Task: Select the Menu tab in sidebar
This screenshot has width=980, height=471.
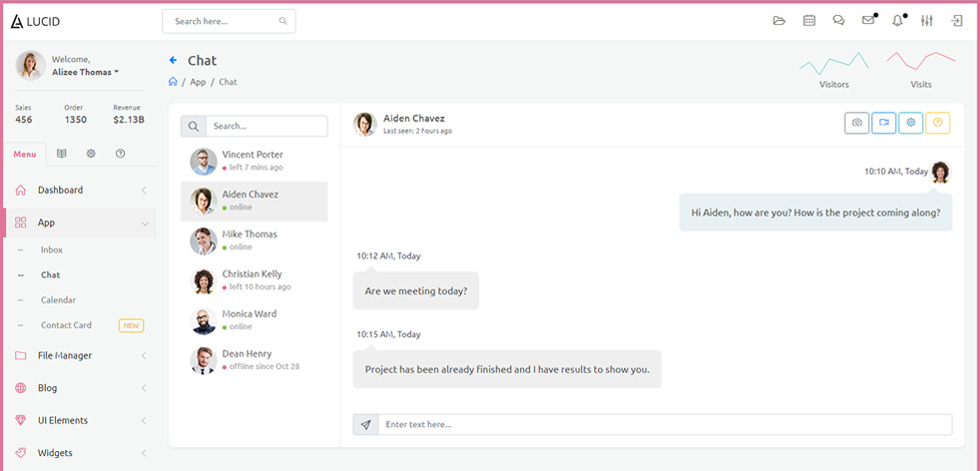Action: point(25,154)
